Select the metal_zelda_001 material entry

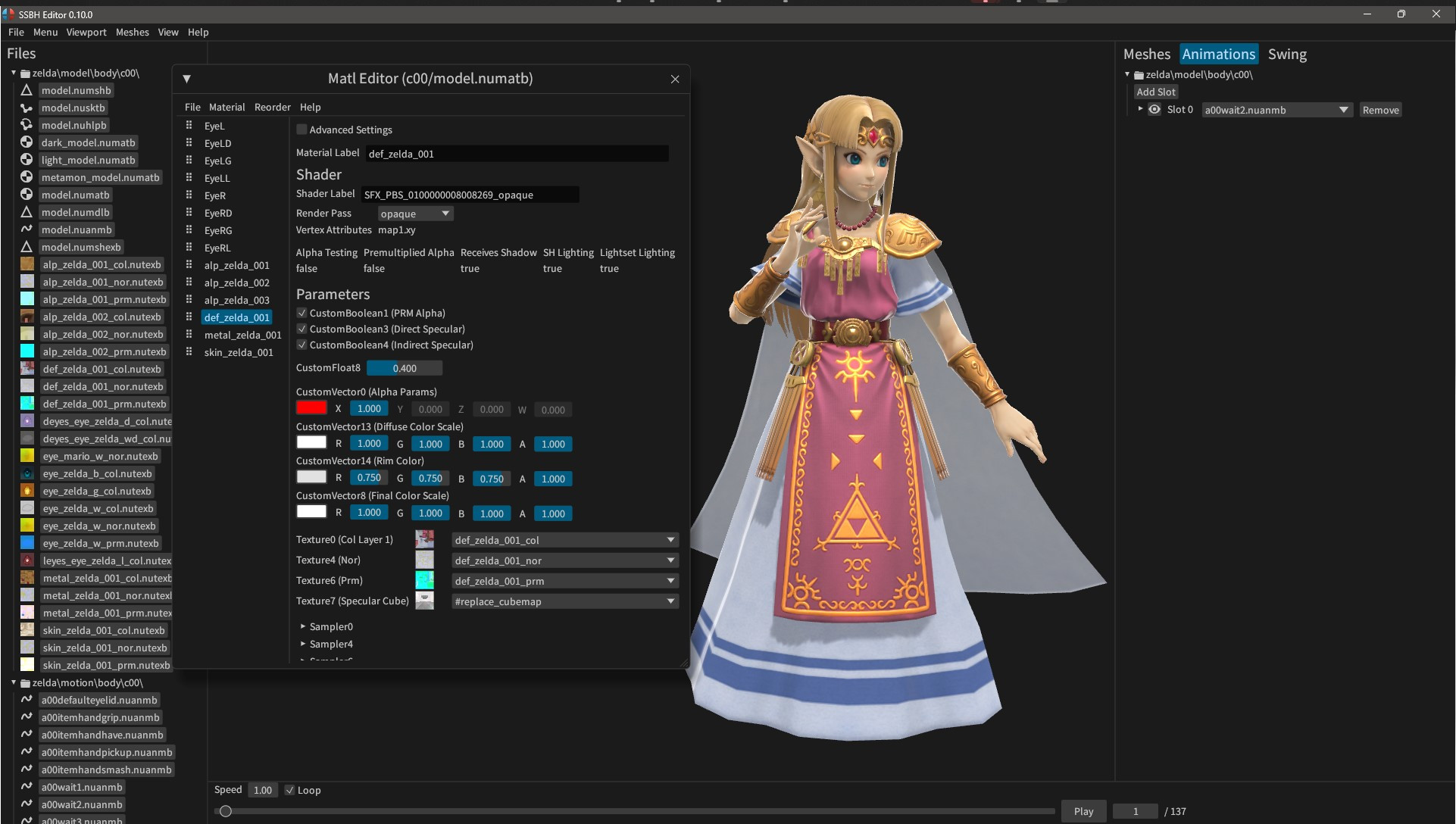243,335
